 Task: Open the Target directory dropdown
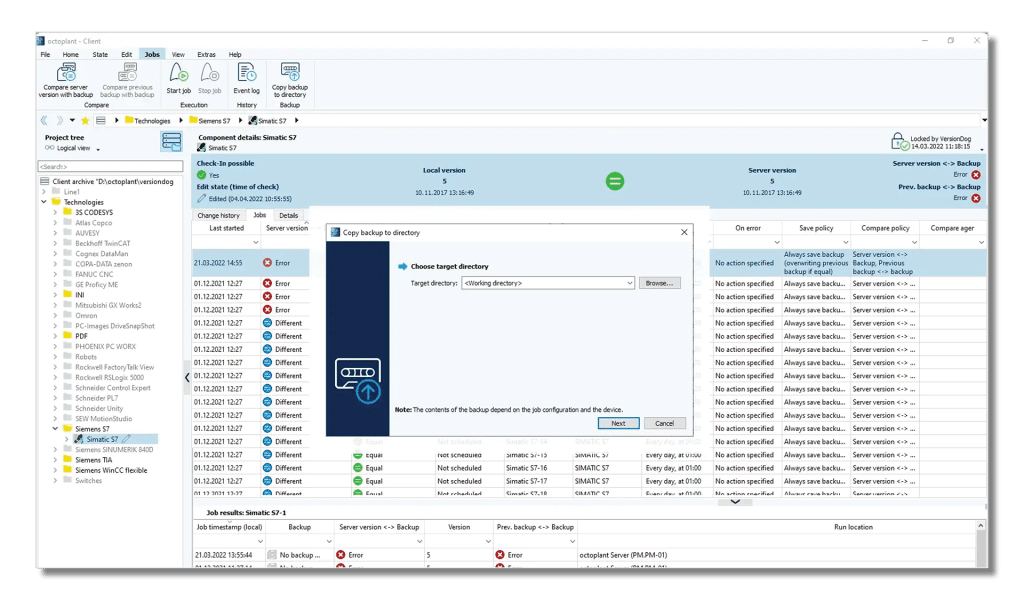[629, 284]
